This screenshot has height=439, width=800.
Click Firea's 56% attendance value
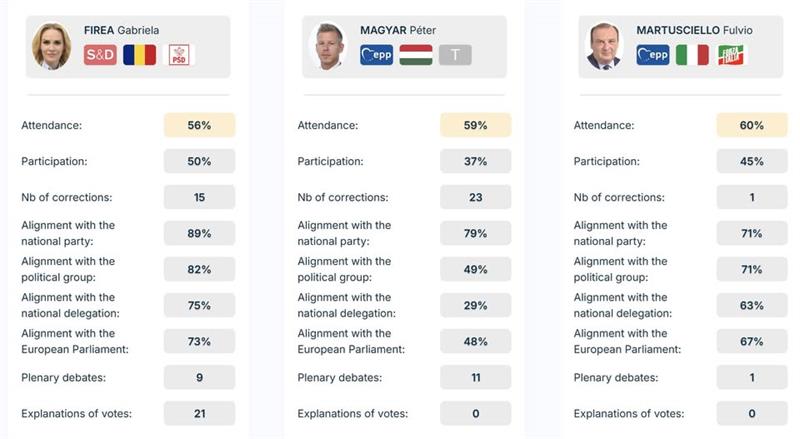(x=199, y=125)
